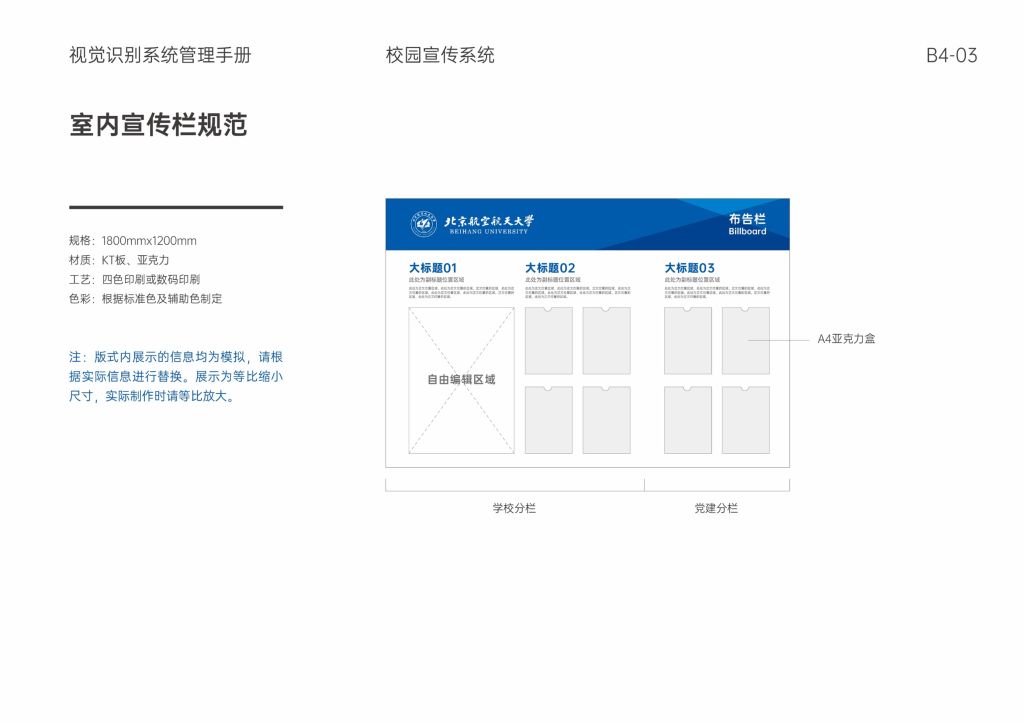The width and height of the screenshot is (1024, 723).
Task: Click the A4亚克力盒 callout label
Action: pyautogui.click(x=846, y=339)
